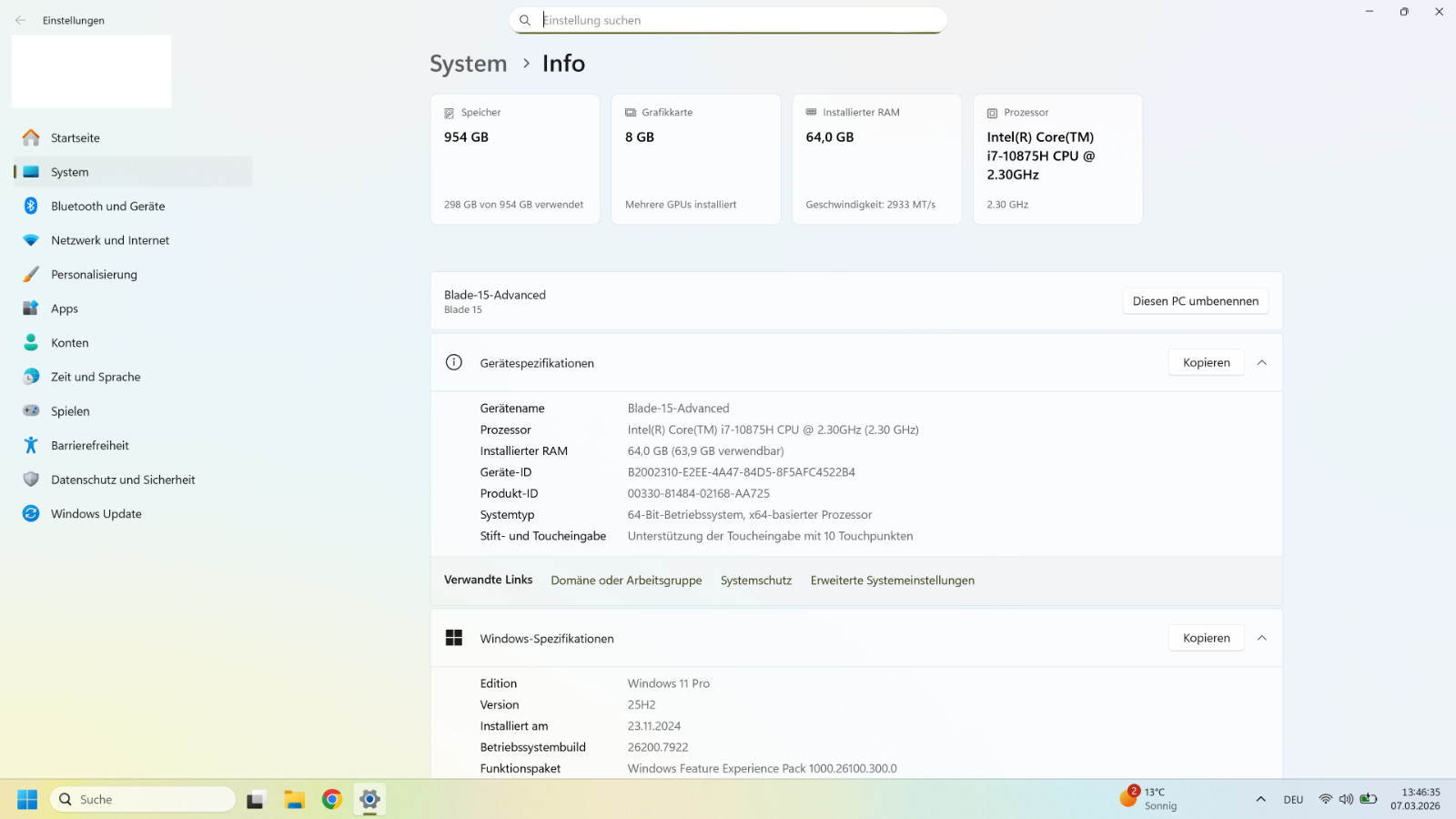
Task: Open the Grafikkarte 8 GB card
Action: pos(696,159)
